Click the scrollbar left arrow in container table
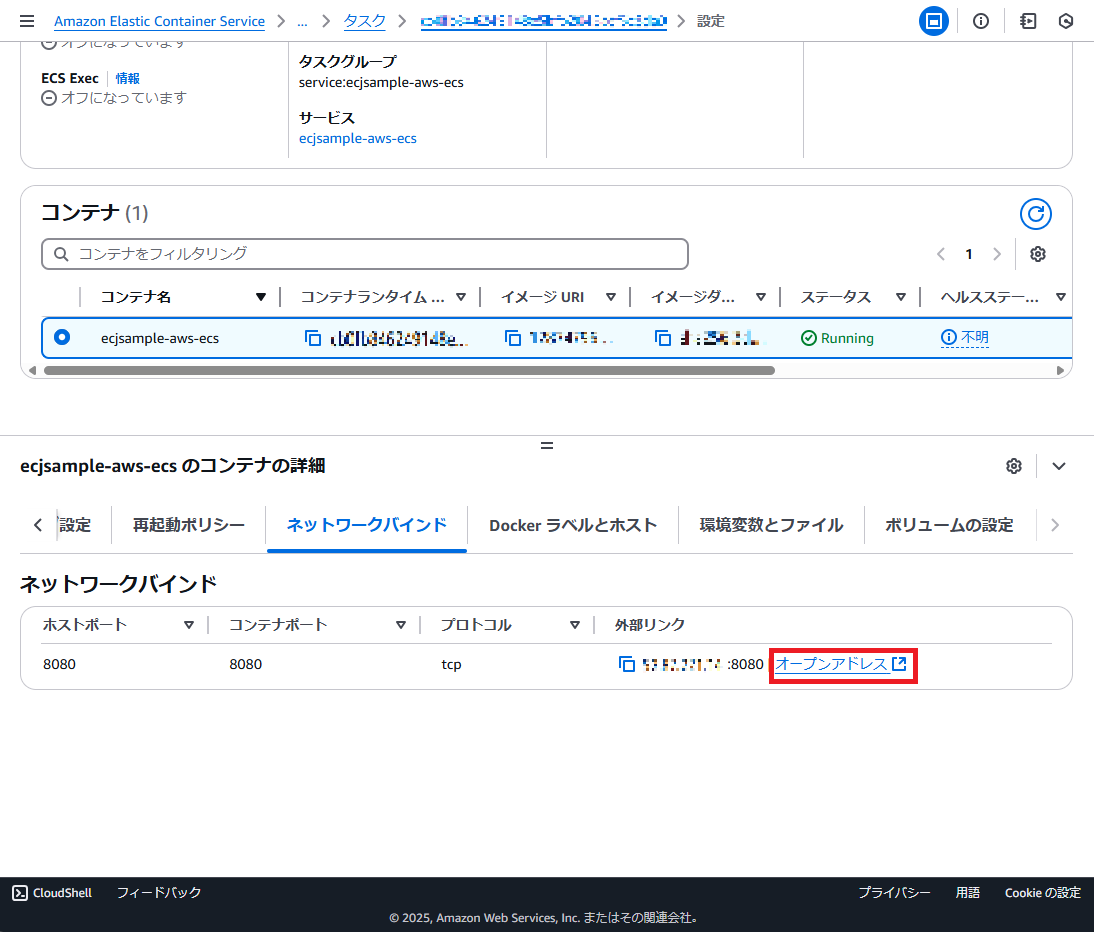 [33, 370]
